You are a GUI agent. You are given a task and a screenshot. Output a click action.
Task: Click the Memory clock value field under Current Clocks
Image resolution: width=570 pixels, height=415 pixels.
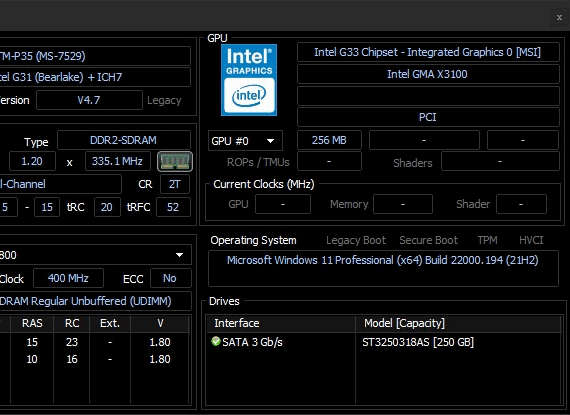coord(403,204)
